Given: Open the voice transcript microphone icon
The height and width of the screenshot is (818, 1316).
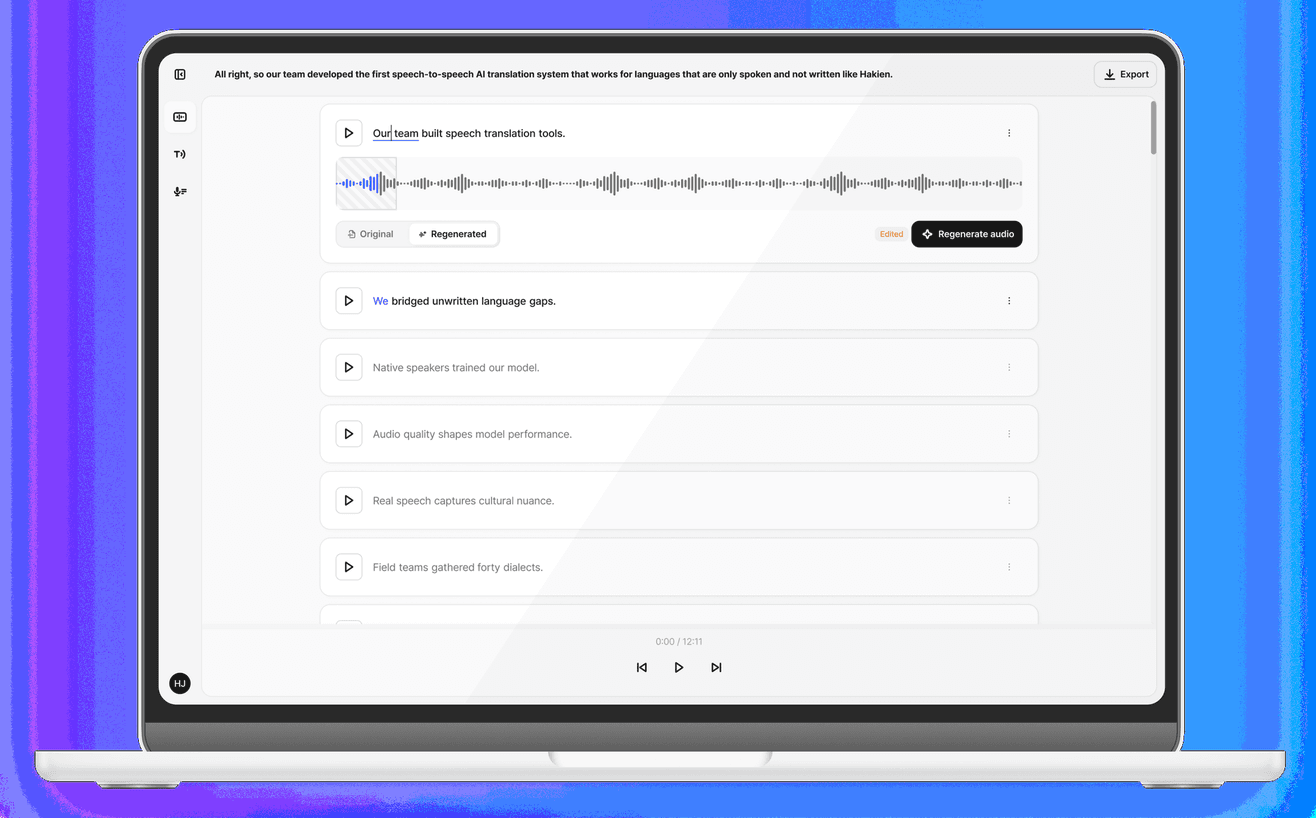Looking at the screenshot, I should (180, 191).
